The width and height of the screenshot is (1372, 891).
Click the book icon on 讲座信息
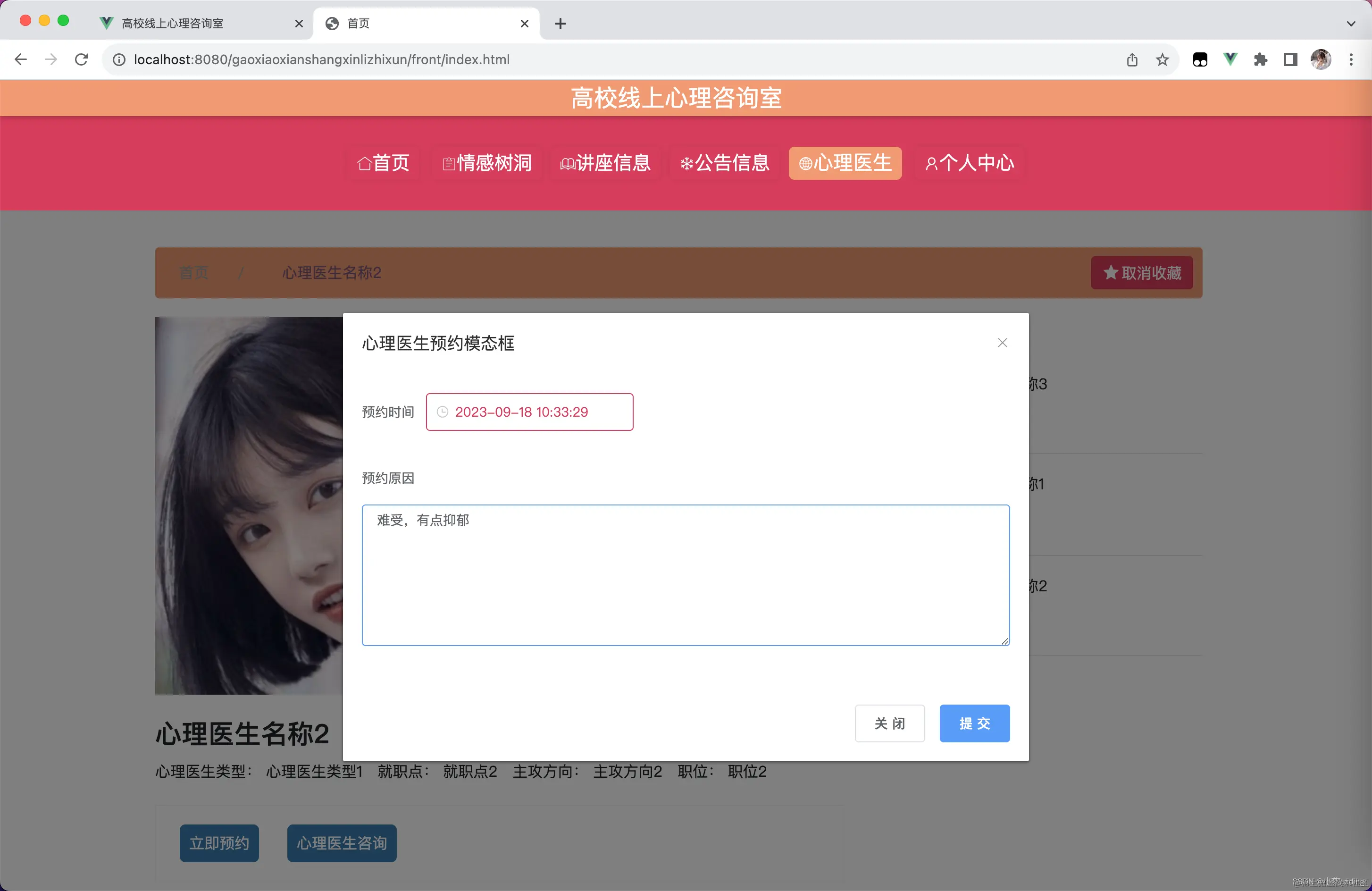567,163
